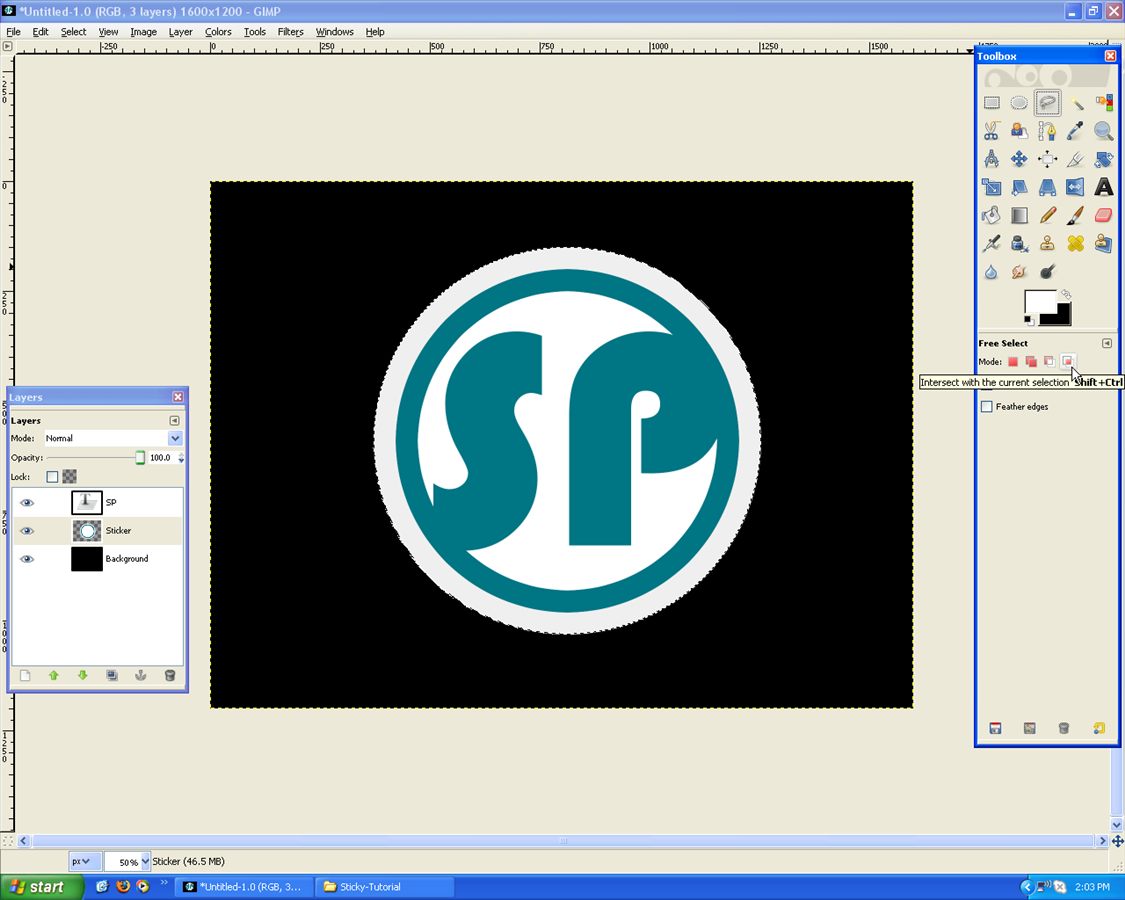Select the Bucket Fill tool

point(992,215)
